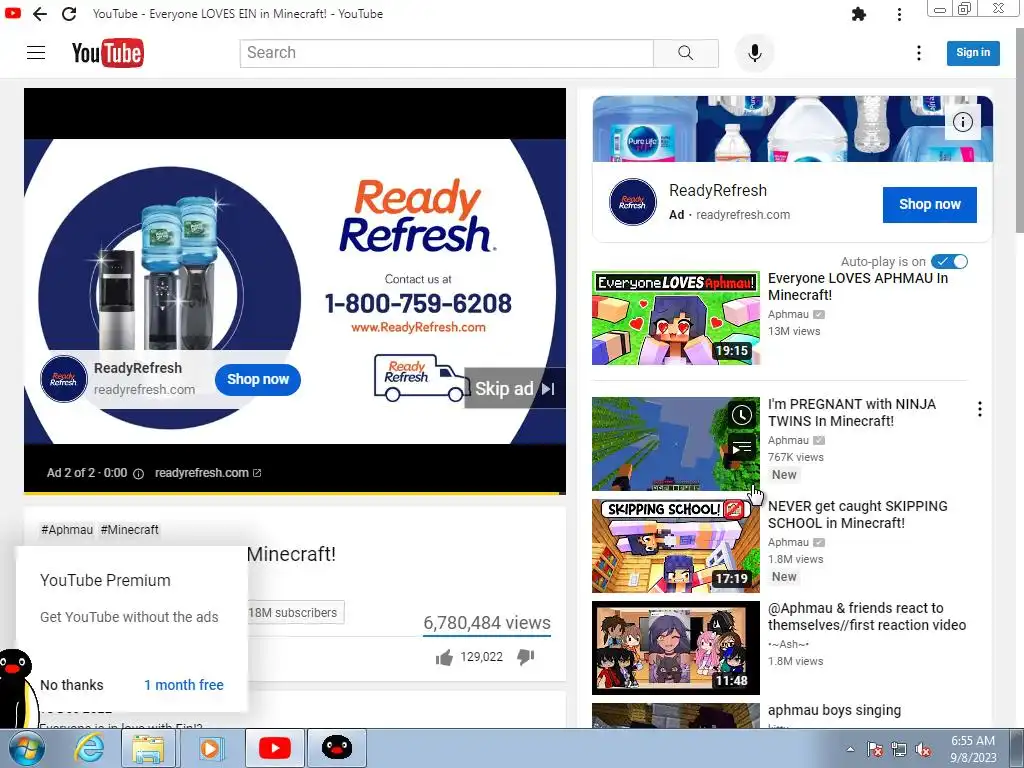Open readyrefresh.com link below the ad video

coord(208,473)
